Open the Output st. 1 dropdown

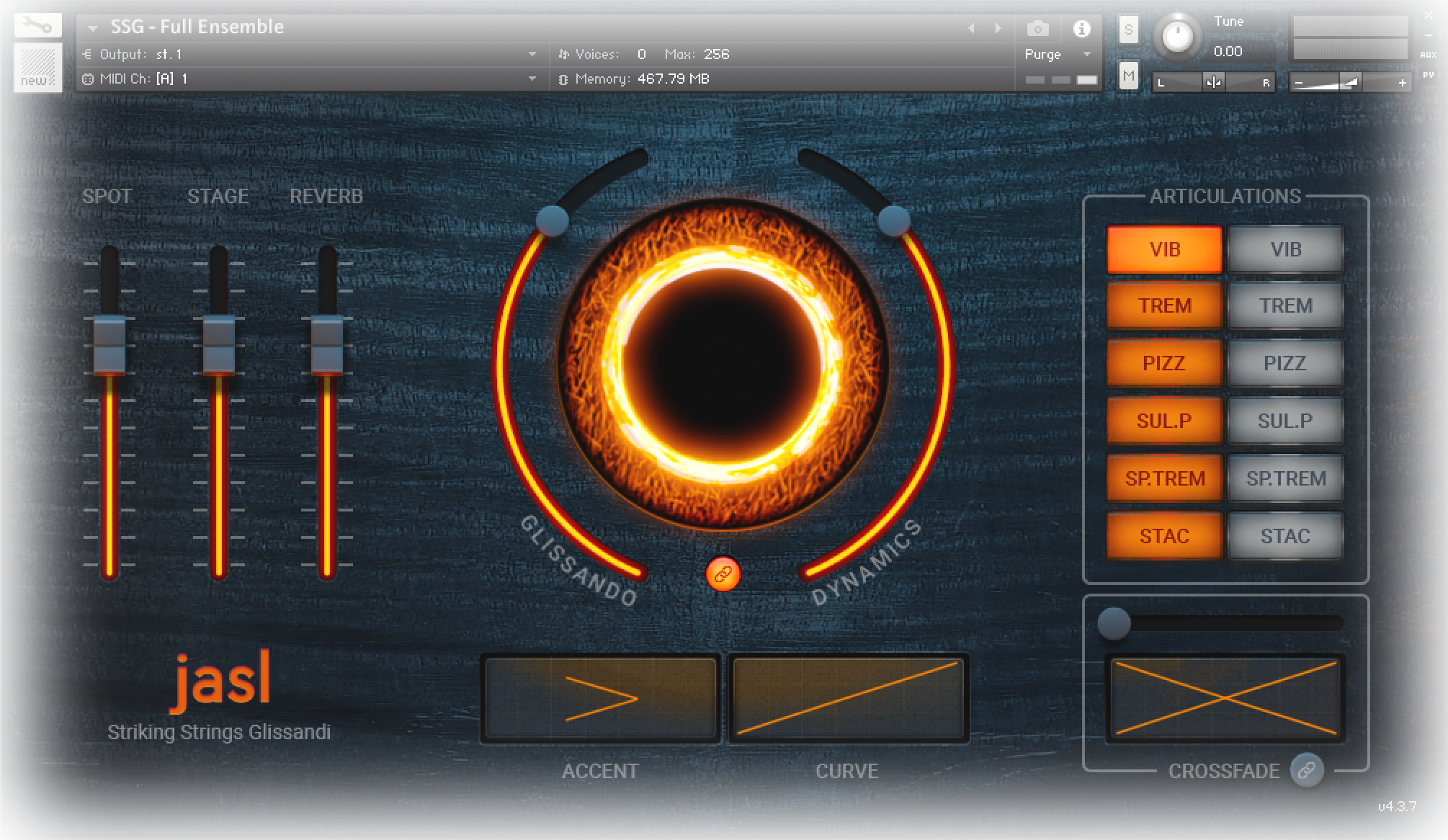(x=310, y=54)
